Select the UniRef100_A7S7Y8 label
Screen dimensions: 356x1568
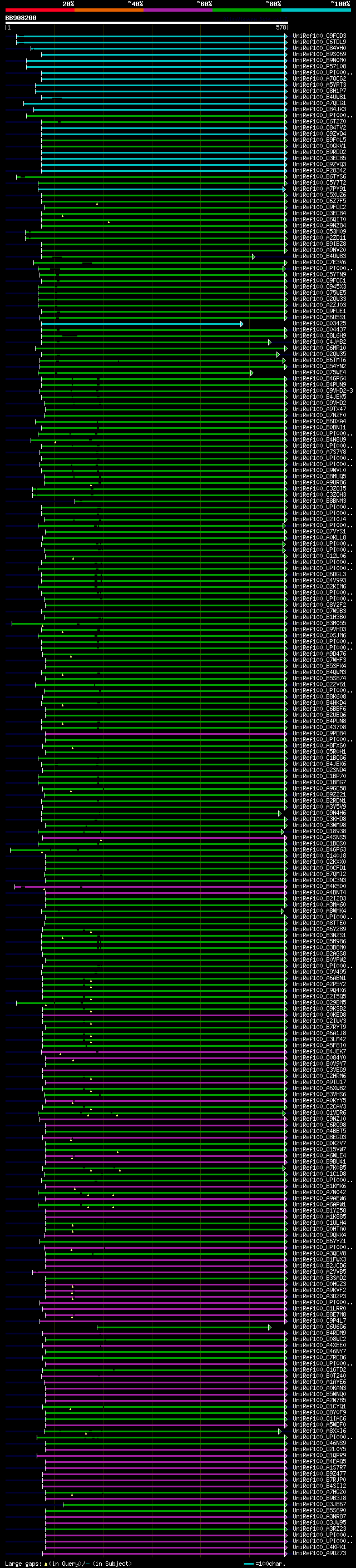[x=319, y=452]
